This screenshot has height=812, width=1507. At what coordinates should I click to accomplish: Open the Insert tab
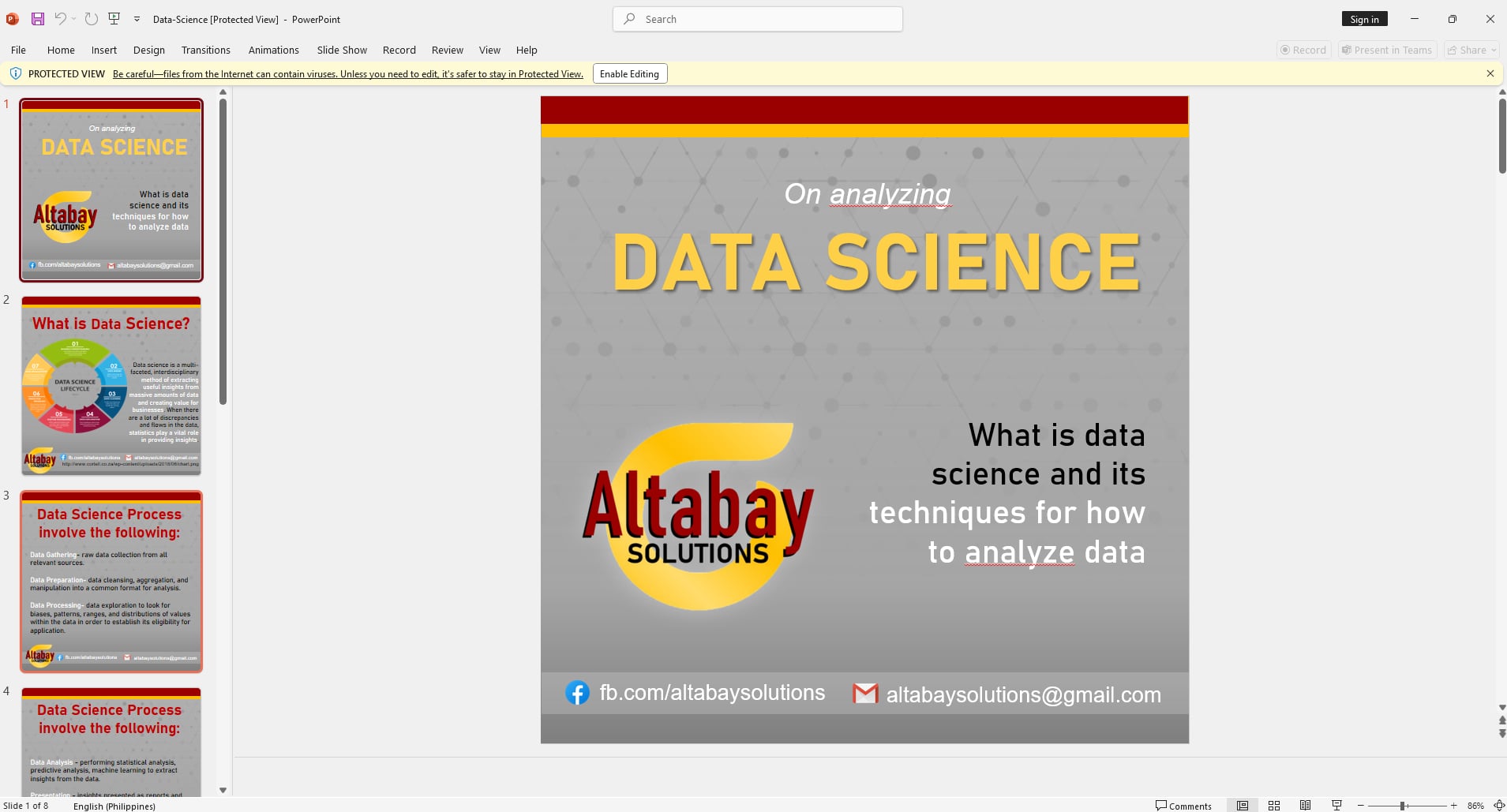tap(103, 50)
